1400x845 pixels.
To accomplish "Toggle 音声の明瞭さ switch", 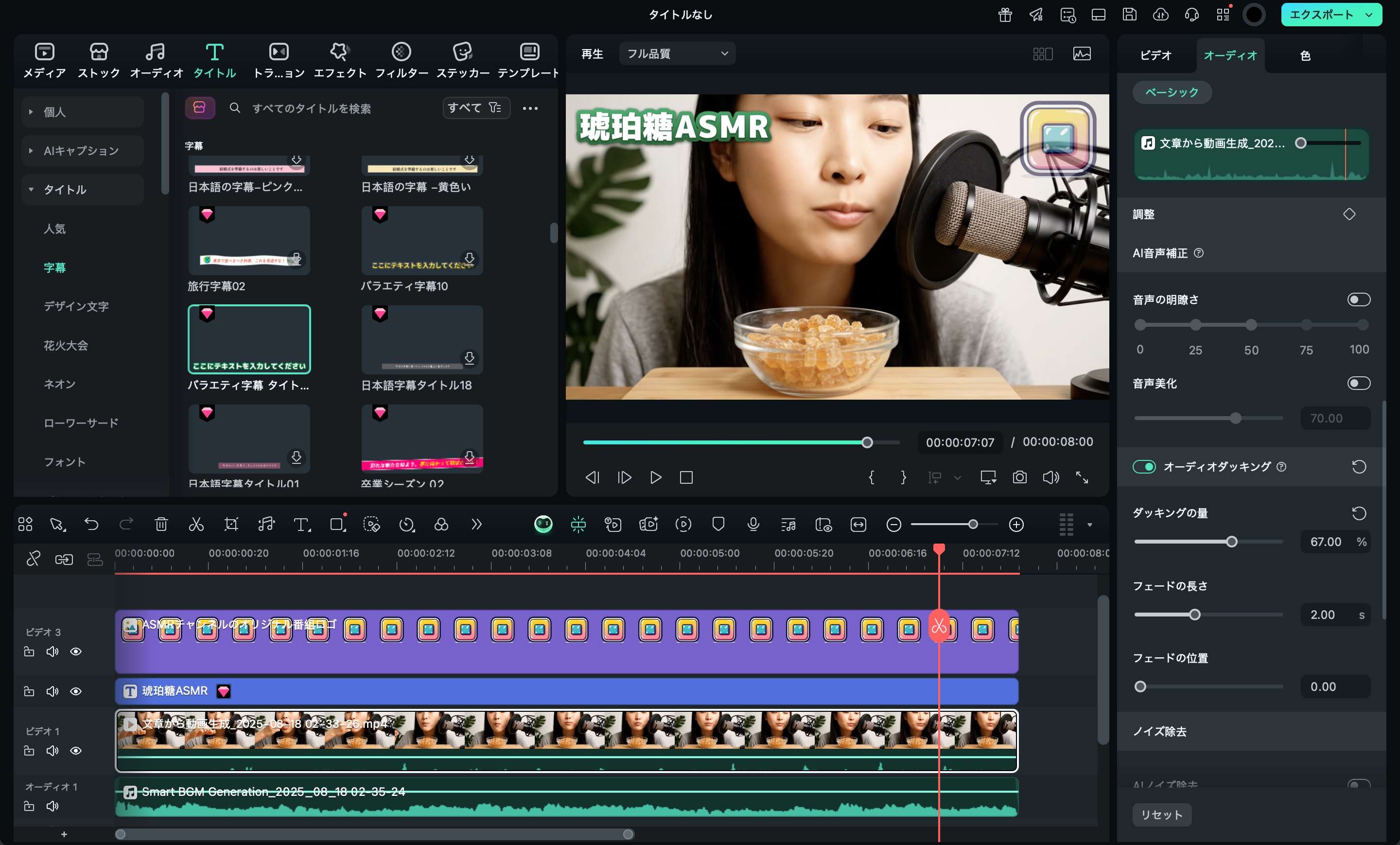I will pos(1359,299).
